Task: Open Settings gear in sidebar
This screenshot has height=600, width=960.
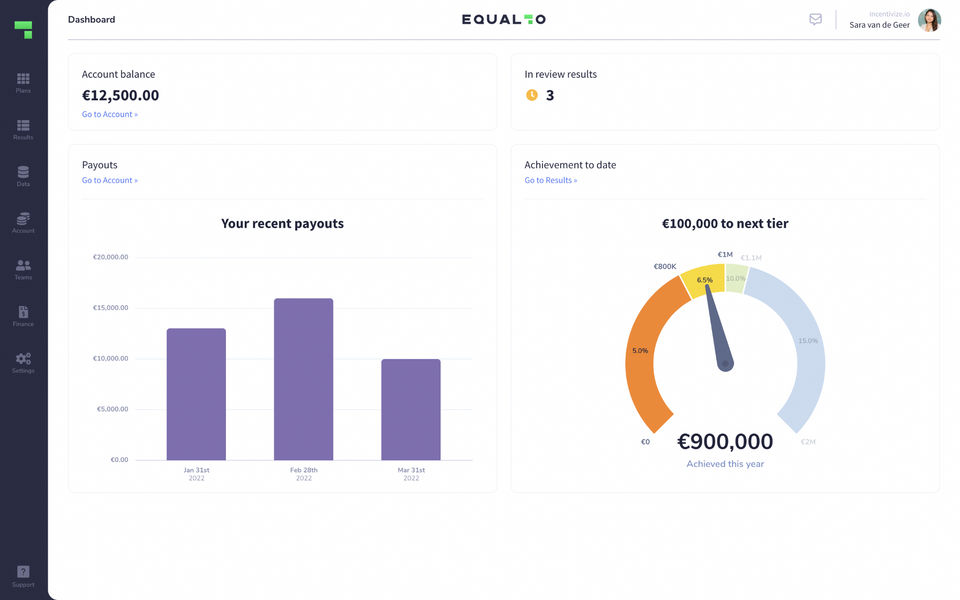Action: 23,361
